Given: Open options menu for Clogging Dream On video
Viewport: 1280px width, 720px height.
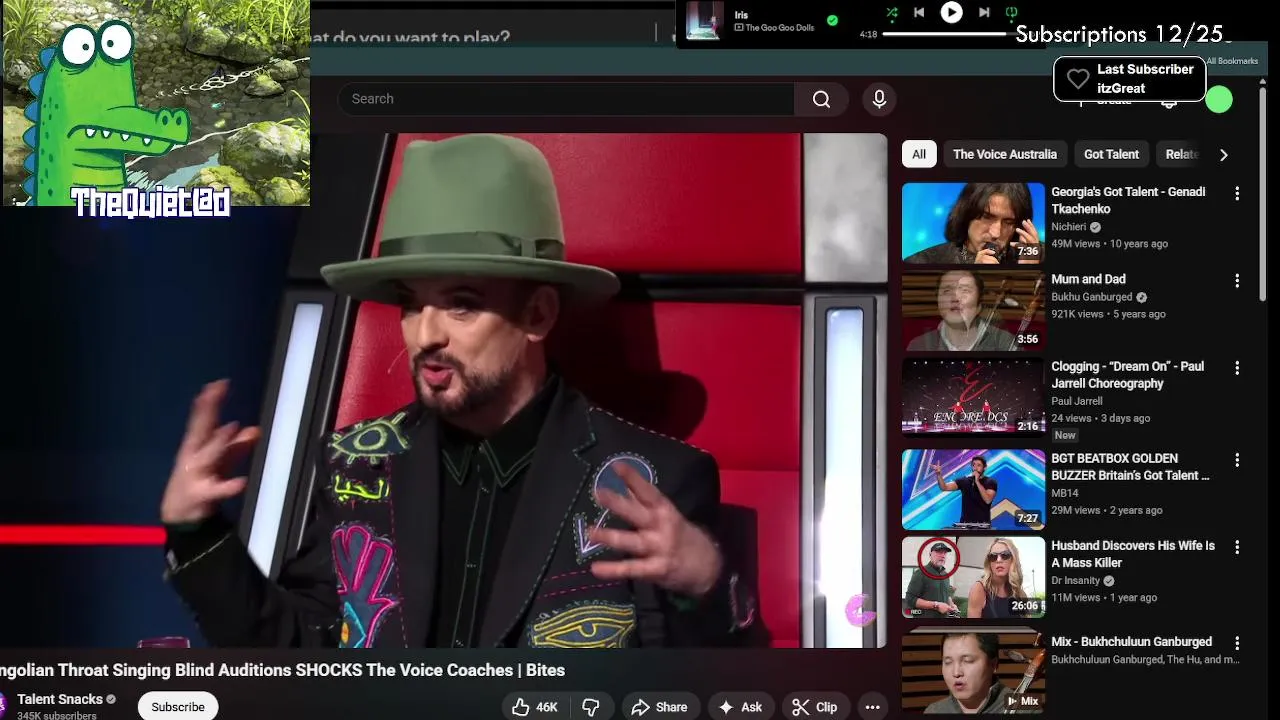Looking at the screenshot, I should coord(1237,368).
